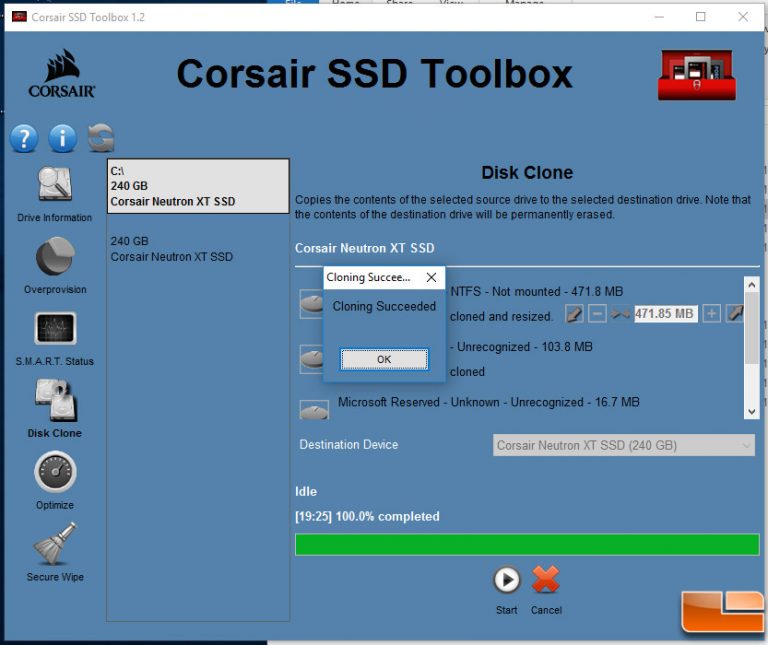Click the Disk Clone sidebar label
Image resolution: width=768 pixels, height=645 pixels.
54,433
